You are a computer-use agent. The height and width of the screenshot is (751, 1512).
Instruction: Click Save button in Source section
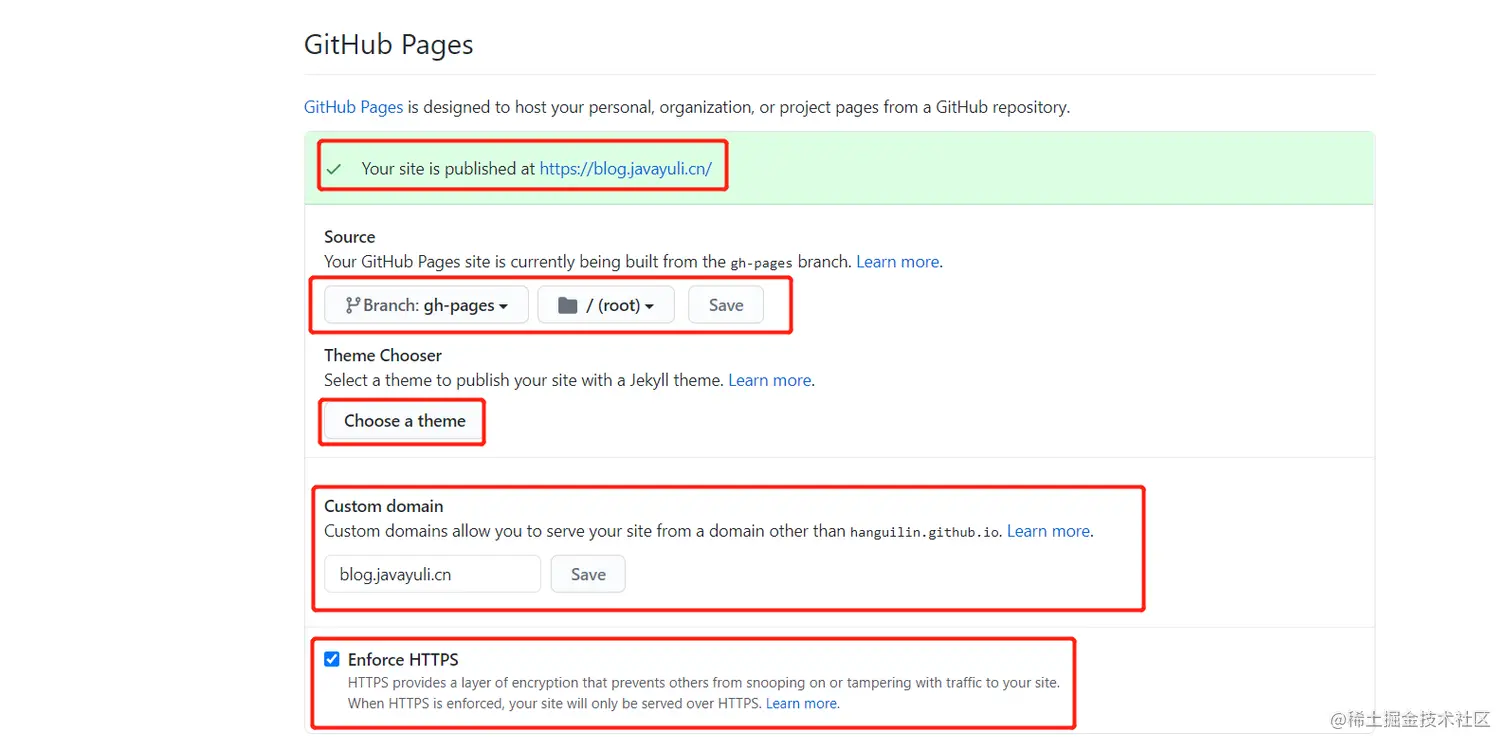pos(726,306)
